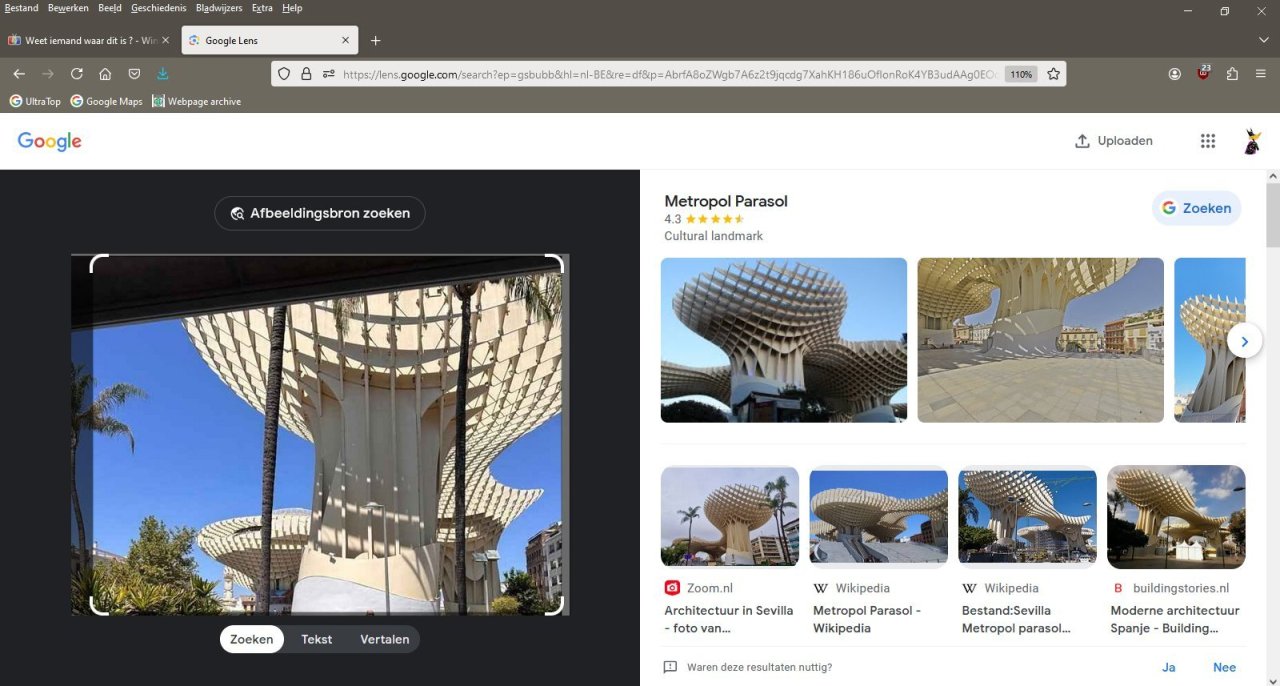This screenshot has height=686, width=1280.
Task: Switch to the Tekst tab
Action: click(x=316, y=639)
